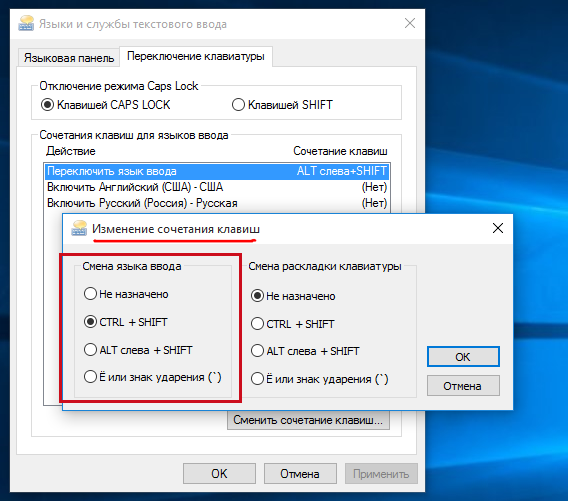Close the Изменение сочетания клавиш dialog

click(x=498, y=228)
